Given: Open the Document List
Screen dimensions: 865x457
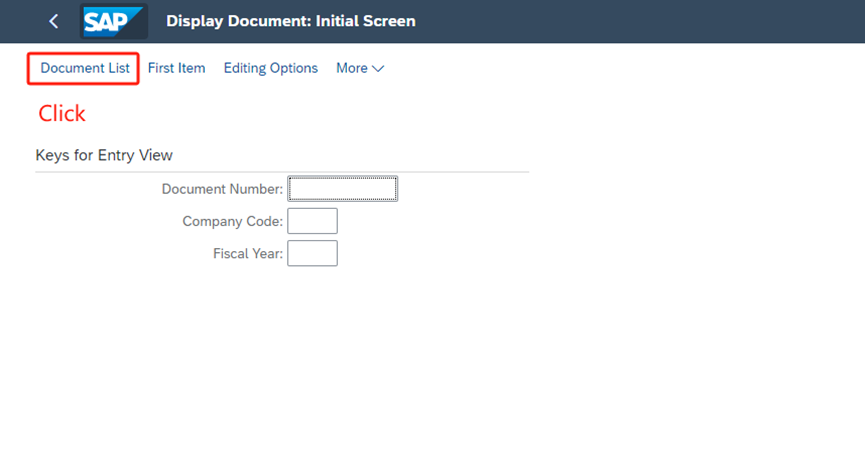Looking at the screenshot, I should pos(85,68).
